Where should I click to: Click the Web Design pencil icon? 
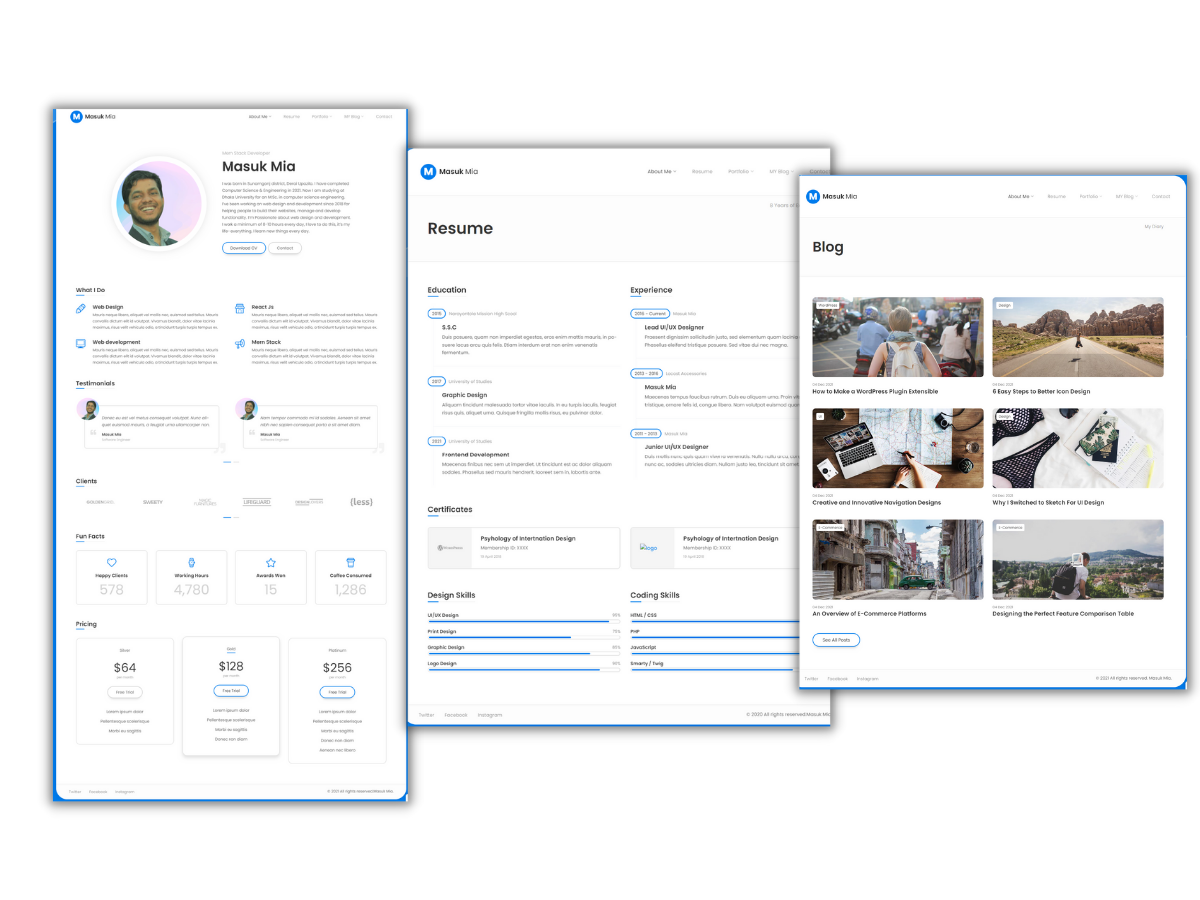coord(81,309)
